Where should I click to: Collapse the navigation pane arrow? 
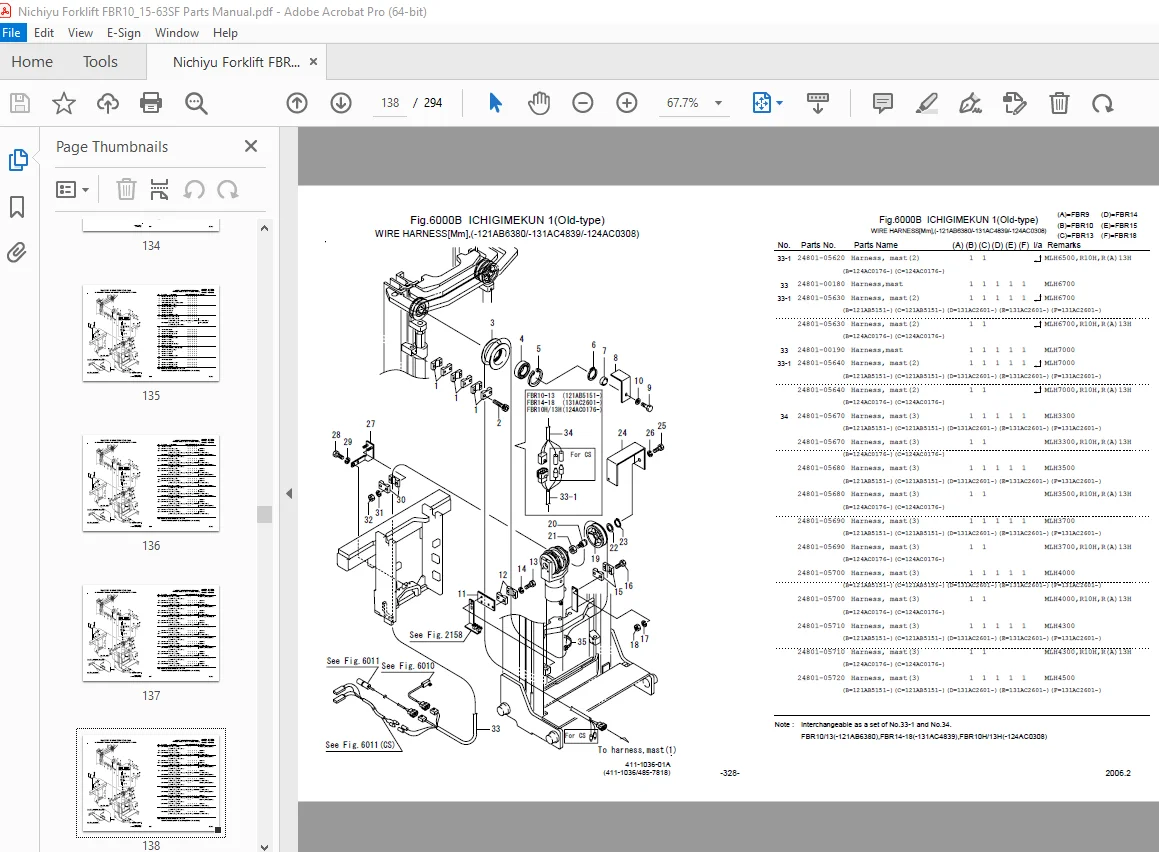click(x=289, y=494)
